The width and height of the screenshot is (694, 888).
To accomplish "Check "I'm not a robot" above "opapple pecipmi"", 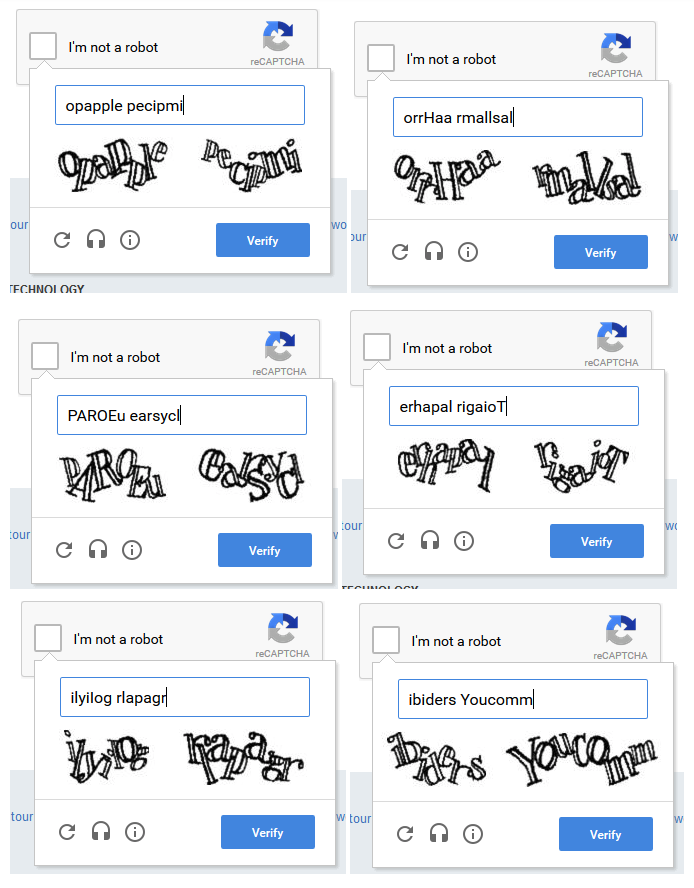I will [43, 46].
